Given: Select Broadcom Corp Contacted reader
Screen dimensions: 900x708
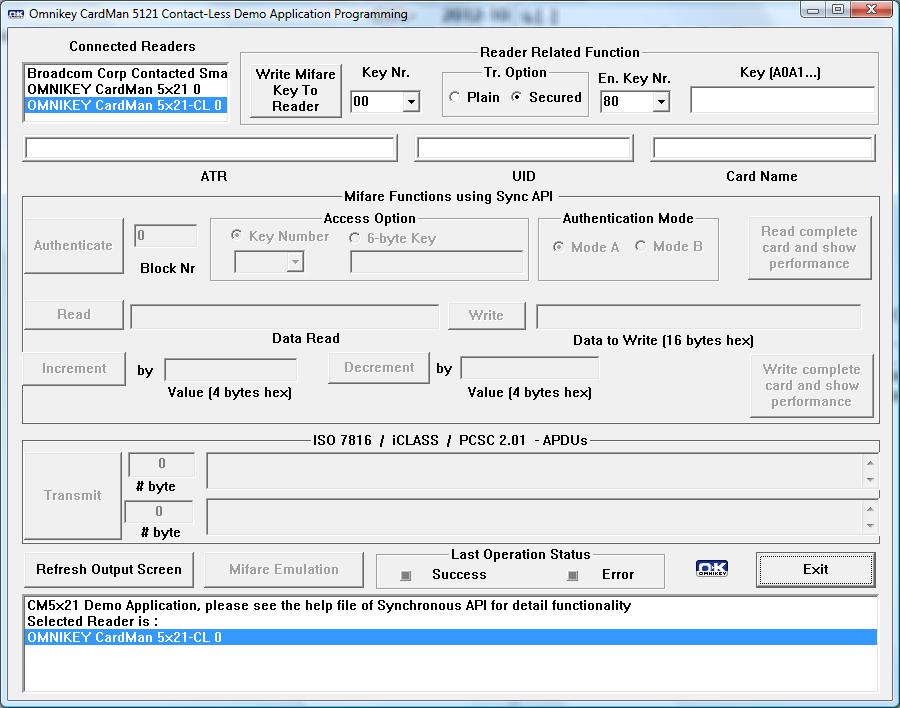Looking at the screenshot, I should [x=127, y=73].
